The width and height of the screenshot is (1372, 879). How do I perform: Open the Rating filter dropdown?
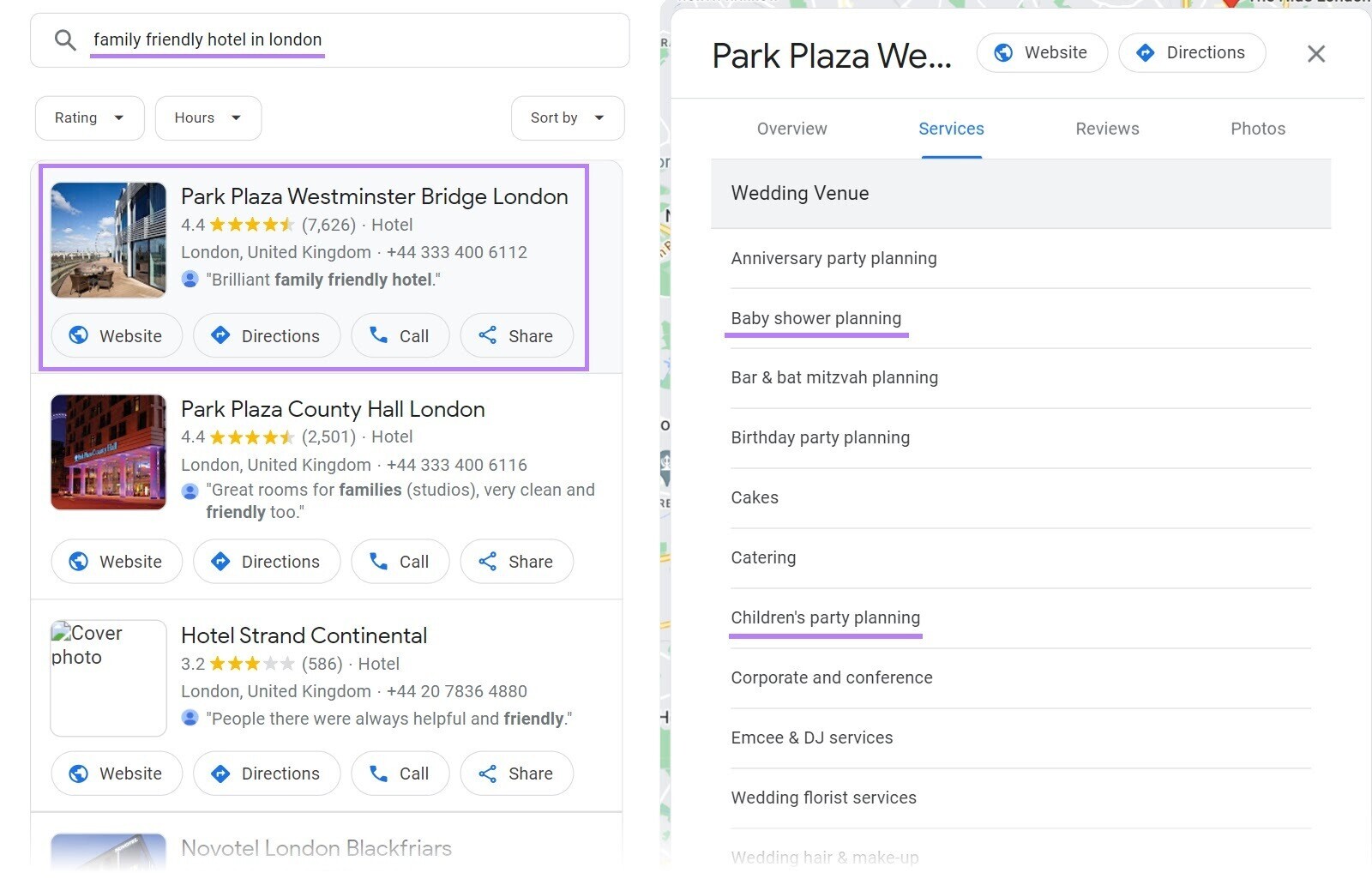(x=89, y=118)
